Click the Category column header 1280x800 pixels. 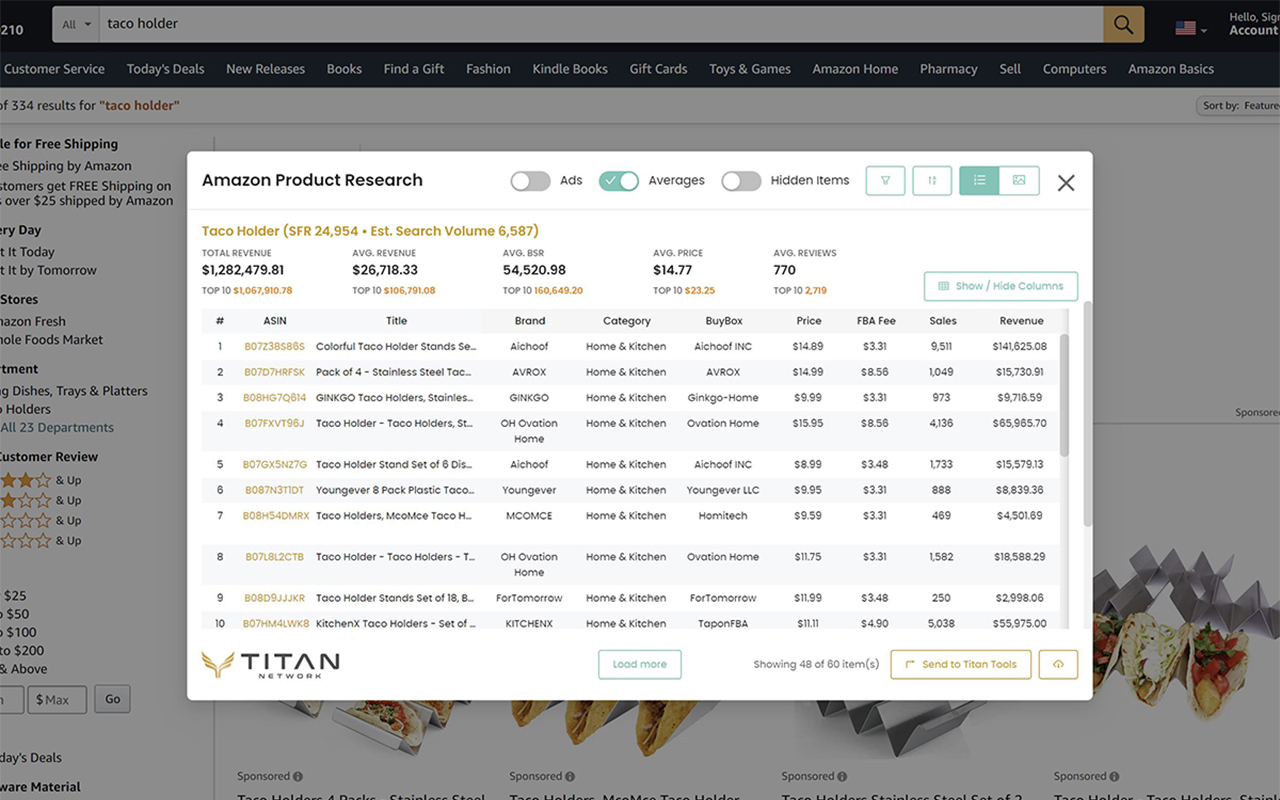627,321
